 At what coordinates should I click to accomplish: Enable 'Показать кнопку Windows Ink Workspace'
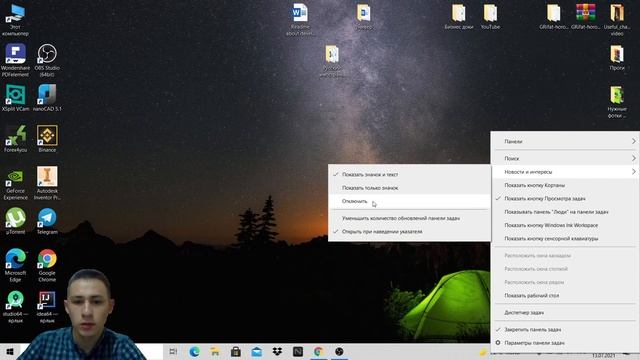pos(565,225)
